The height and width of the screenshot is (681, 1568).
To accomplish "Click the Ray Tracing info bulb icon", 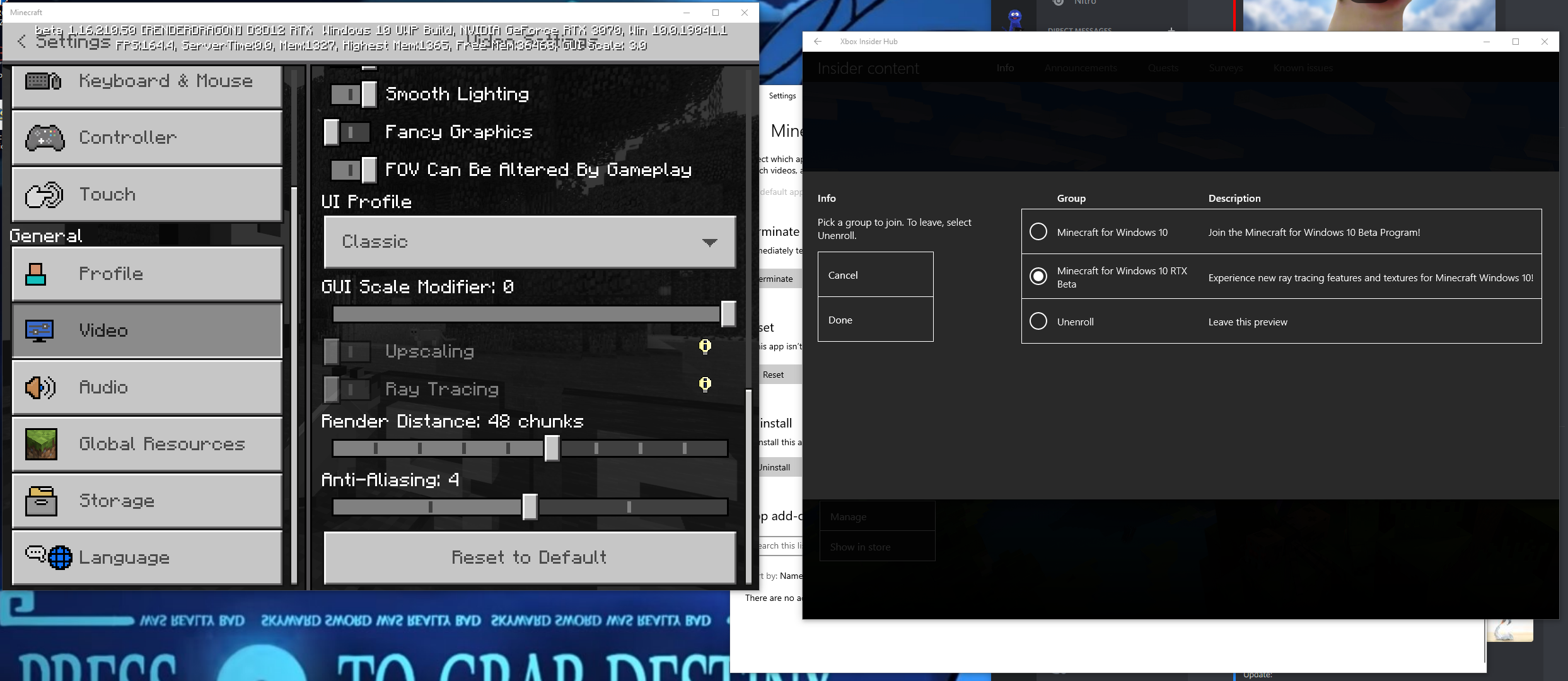I will pos(705,384).
